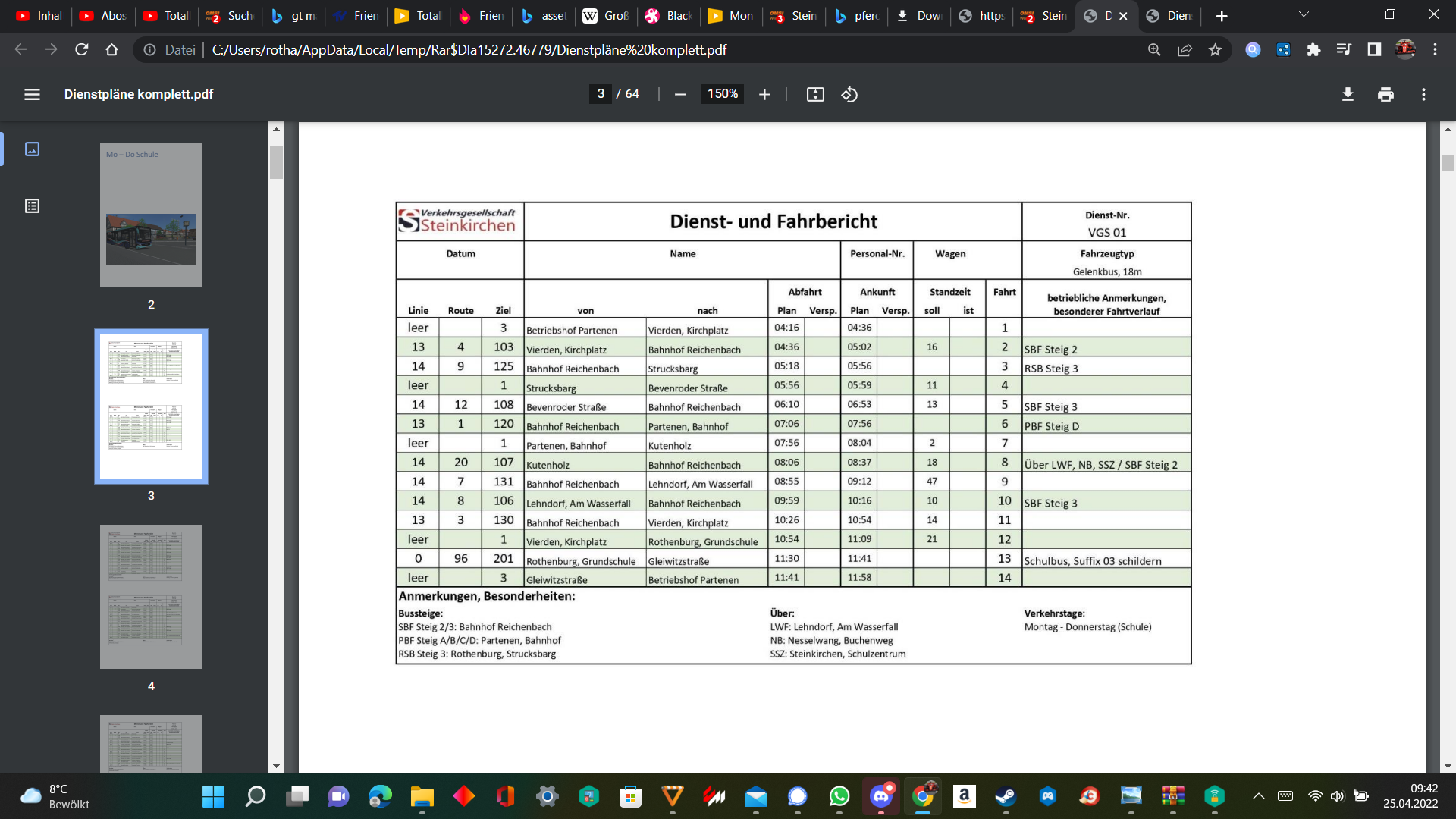Expand the tab search dropdown arrow
The image size is (1456, 819).
1304,15
